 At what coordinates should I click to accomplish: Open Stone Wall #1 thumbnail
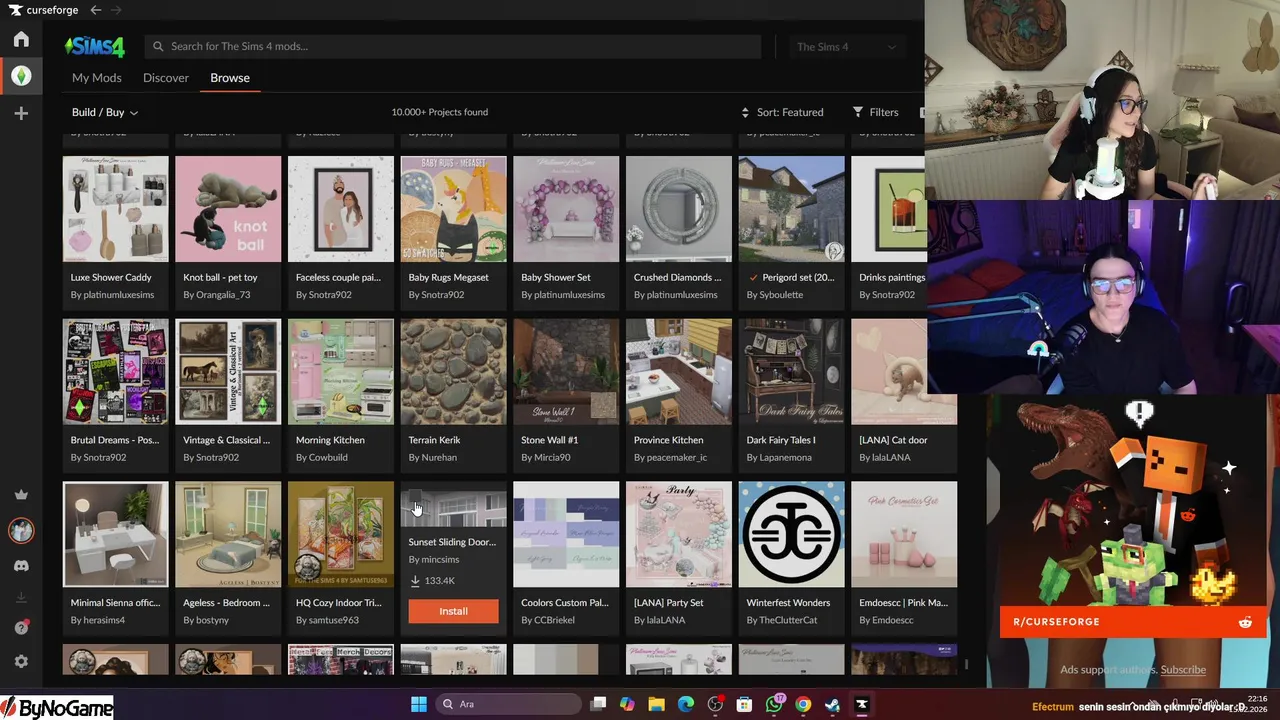click(x=566, y=372)
